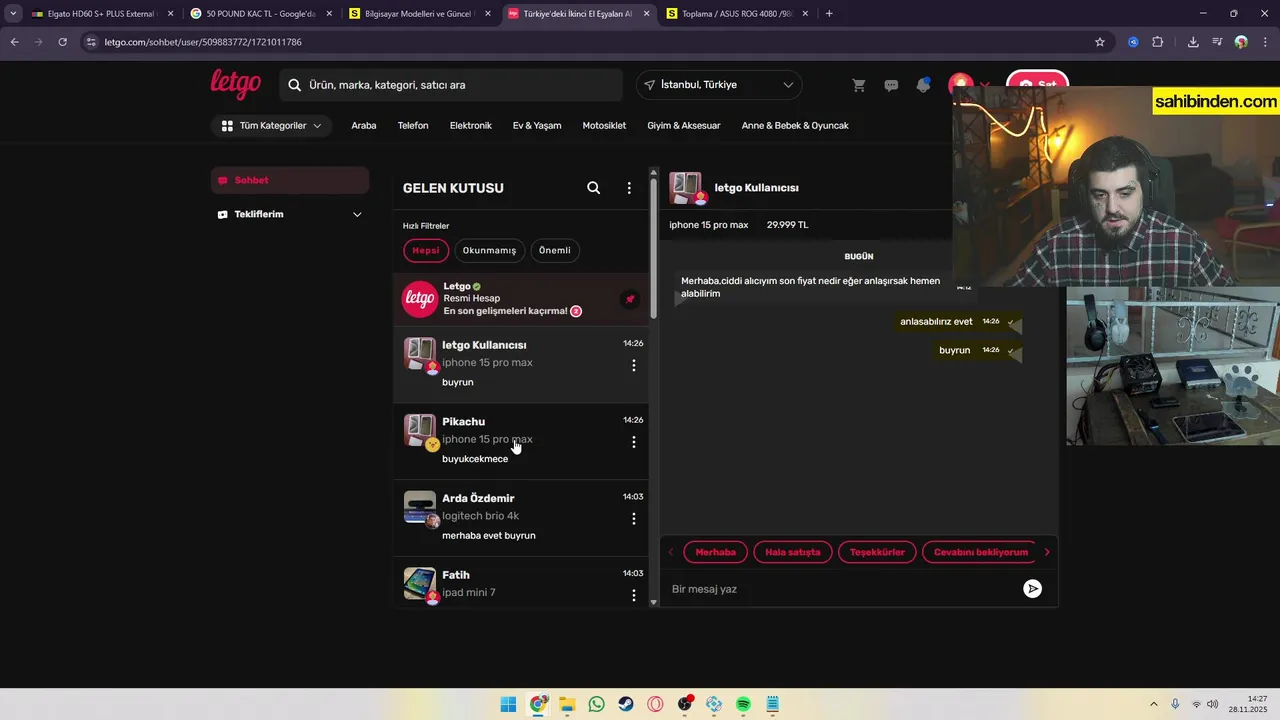Viewport: 1280px width, 720px height.
Task: Show next quick replies with right arrow
Action: [x=1047, y=552]
